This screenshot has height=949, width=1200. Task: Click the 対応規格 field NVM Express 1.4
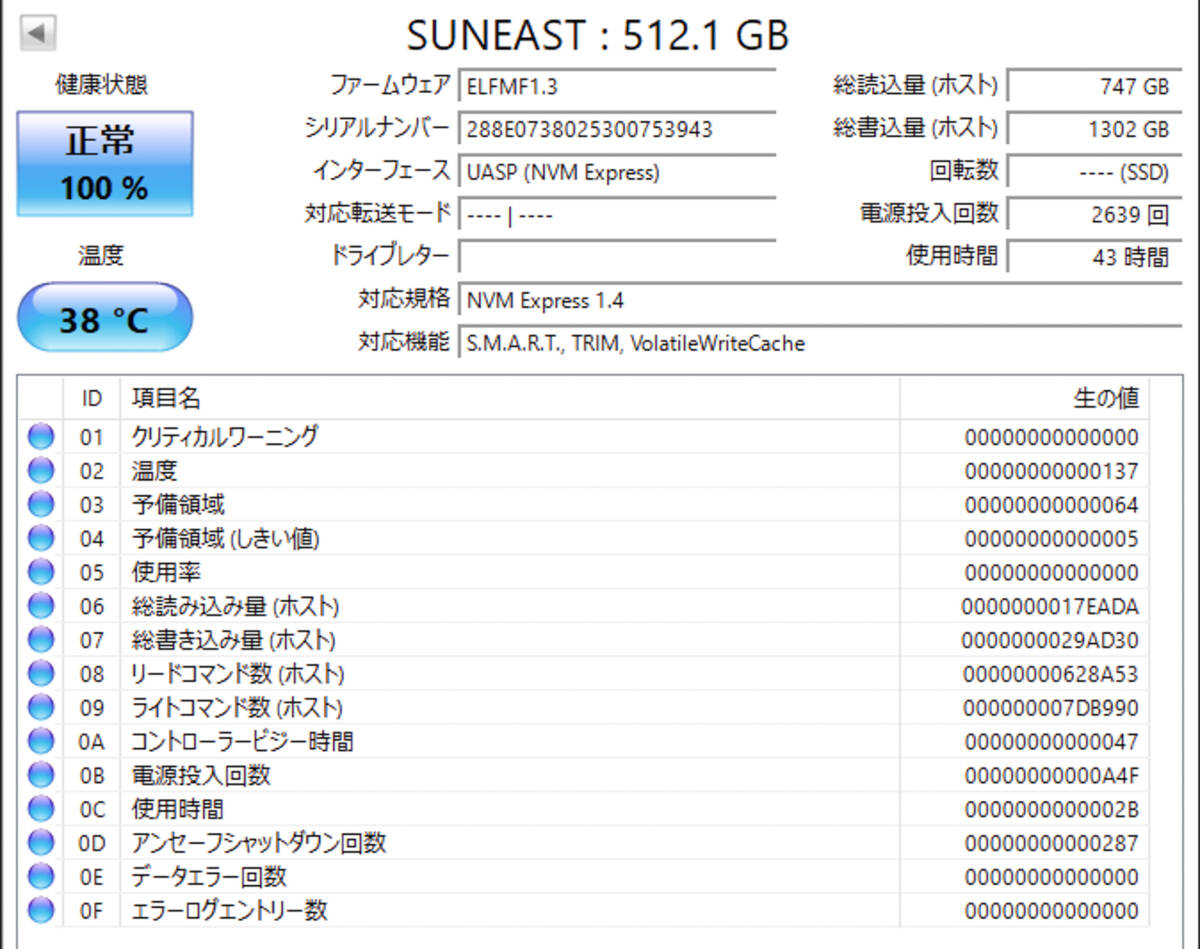coord(819,300)
